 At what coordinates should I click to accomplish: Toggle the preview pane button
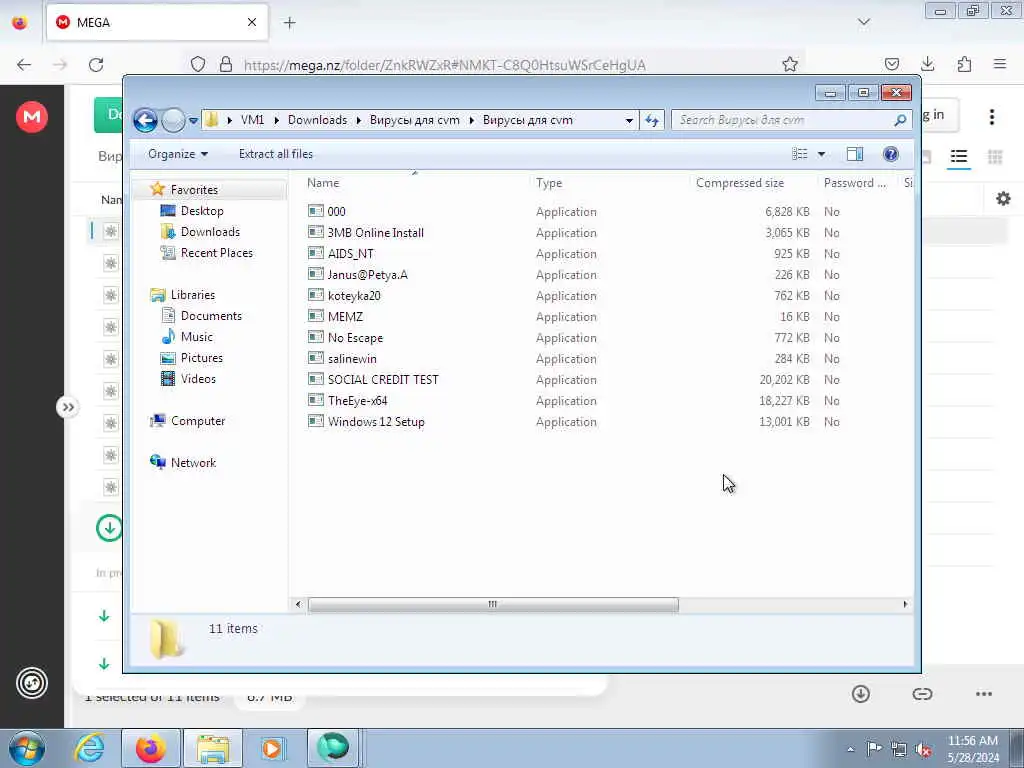855,154
